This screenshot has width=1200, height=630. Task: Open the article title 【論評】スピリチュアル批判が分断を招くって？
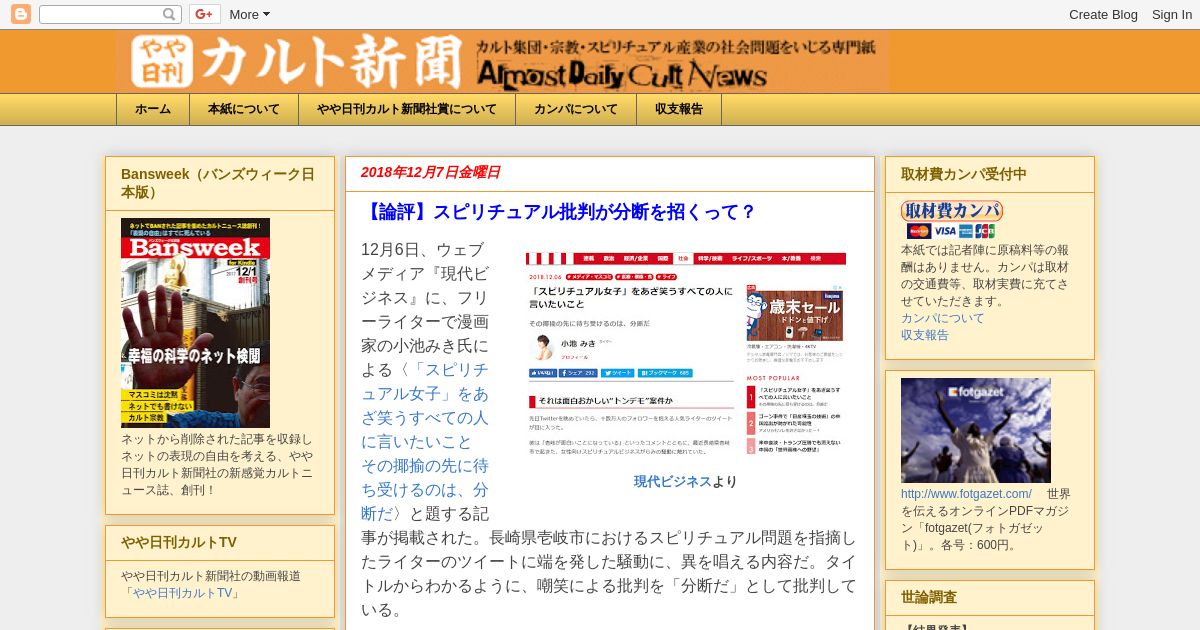pyautogui.click(x=559, y=212)
